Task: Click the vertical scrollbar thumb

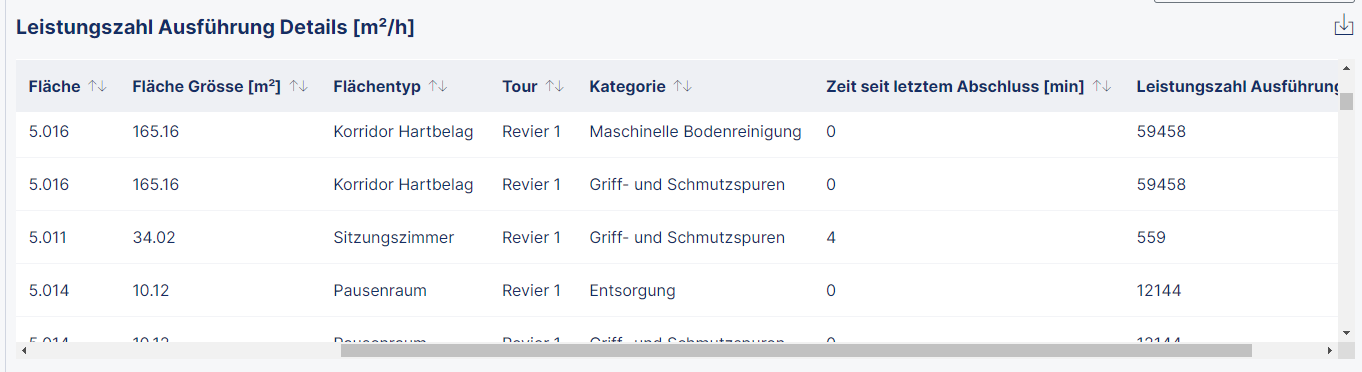Action: tap(1347, 101)
